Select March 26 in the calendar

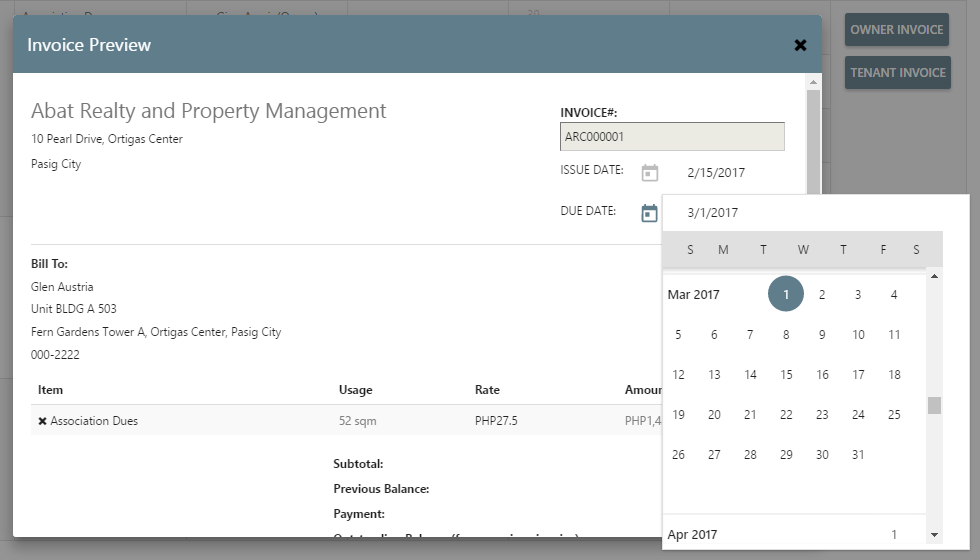point(678,454)
